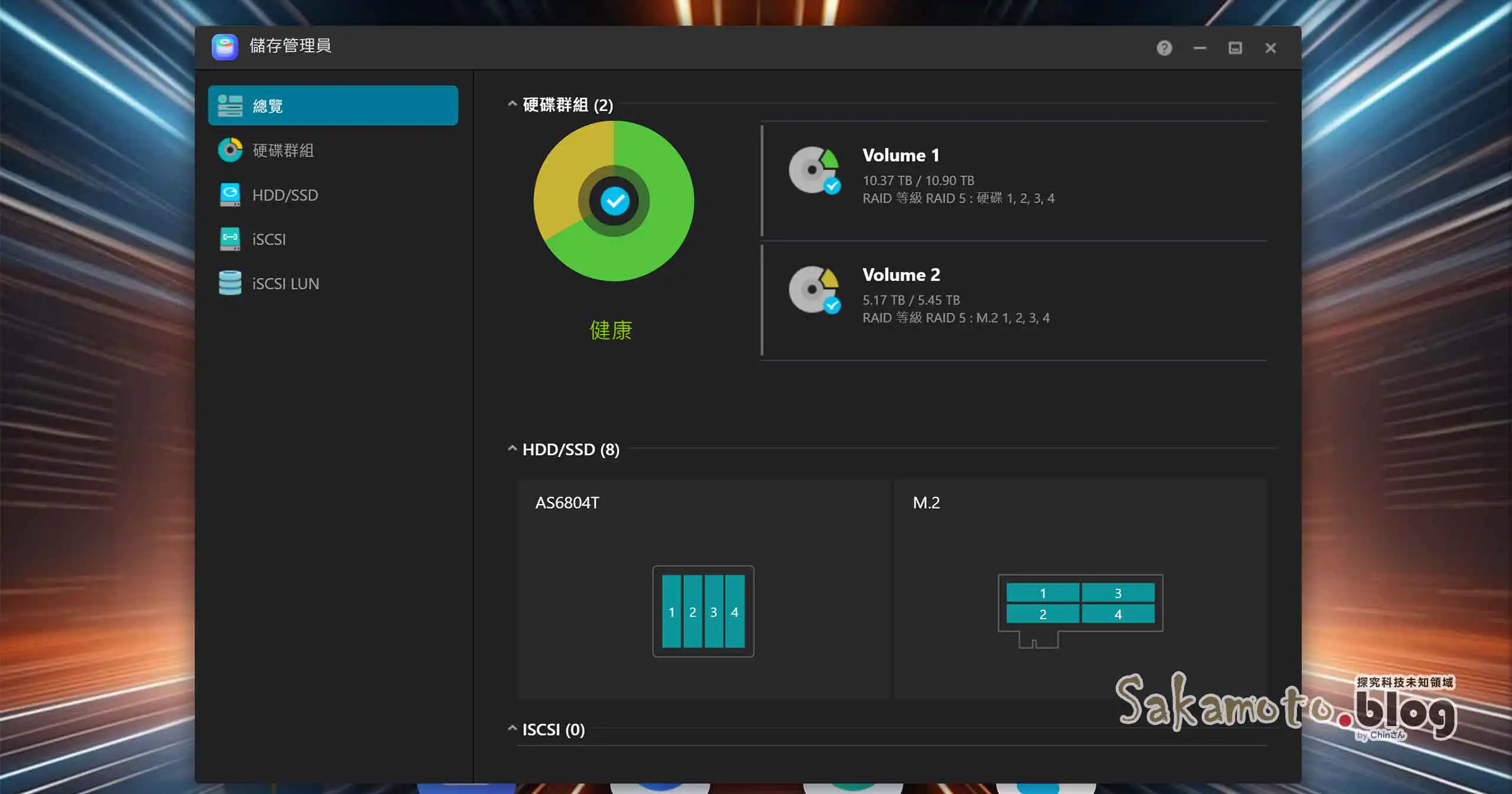Collapse the HDD/SSD (8) section
This screenshot has width=1512, height=794.
click(512, 449)
